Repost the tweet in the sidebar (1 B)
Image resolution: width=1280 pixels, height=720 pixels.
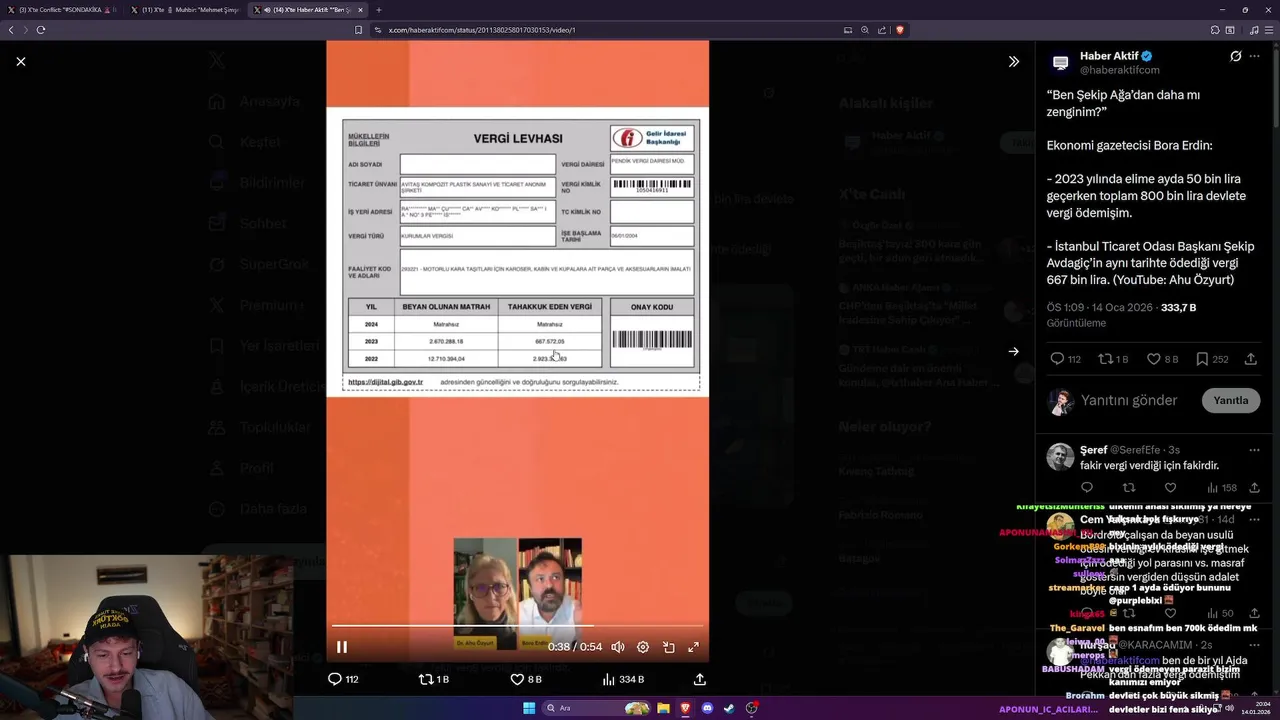tap(1113, 359)
